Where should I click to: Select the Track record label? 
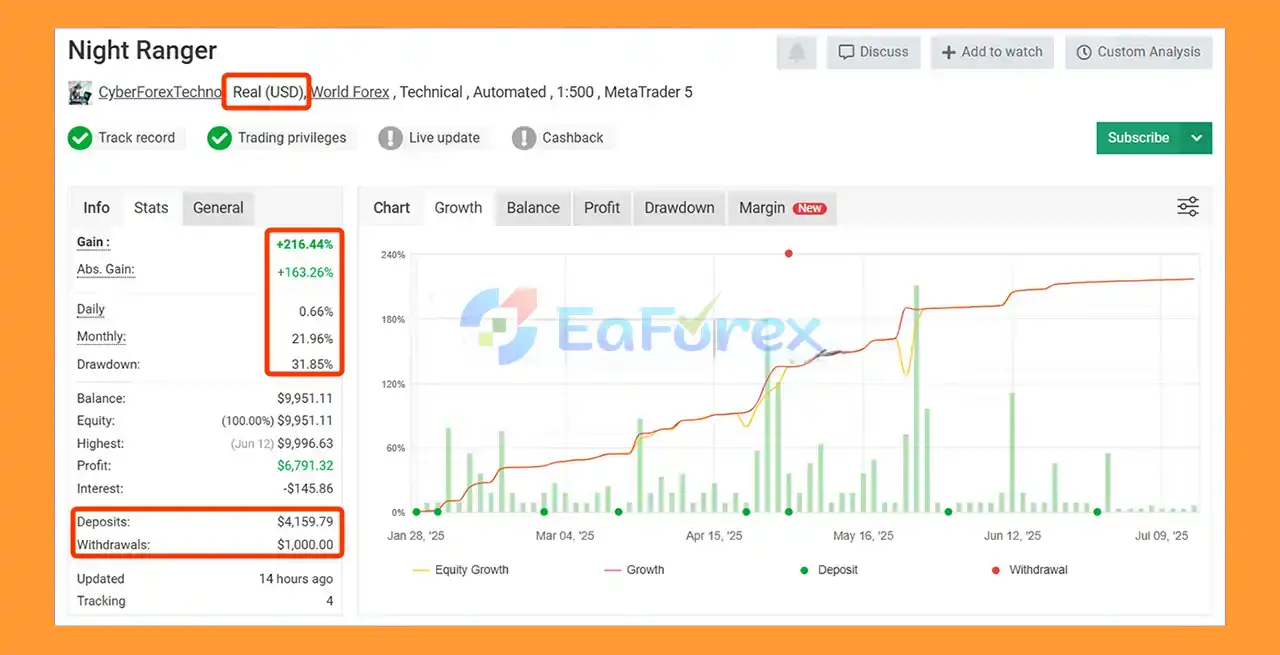[137, 138]
